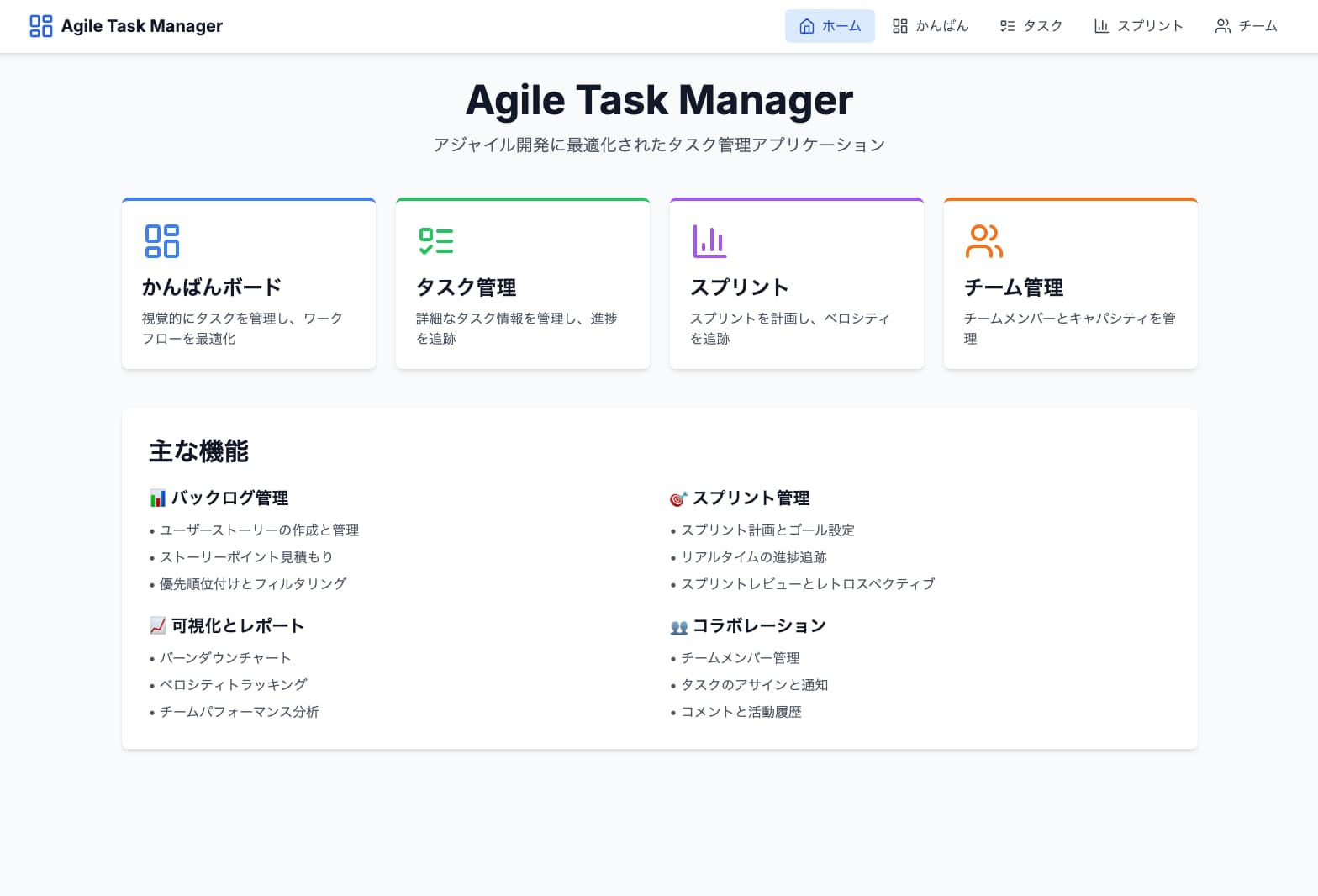Image resolution: width=1318 pixels, height=896 pixels.
Task: Click the sprint bar chart icon in navbar
Action: click(1101, 26)
